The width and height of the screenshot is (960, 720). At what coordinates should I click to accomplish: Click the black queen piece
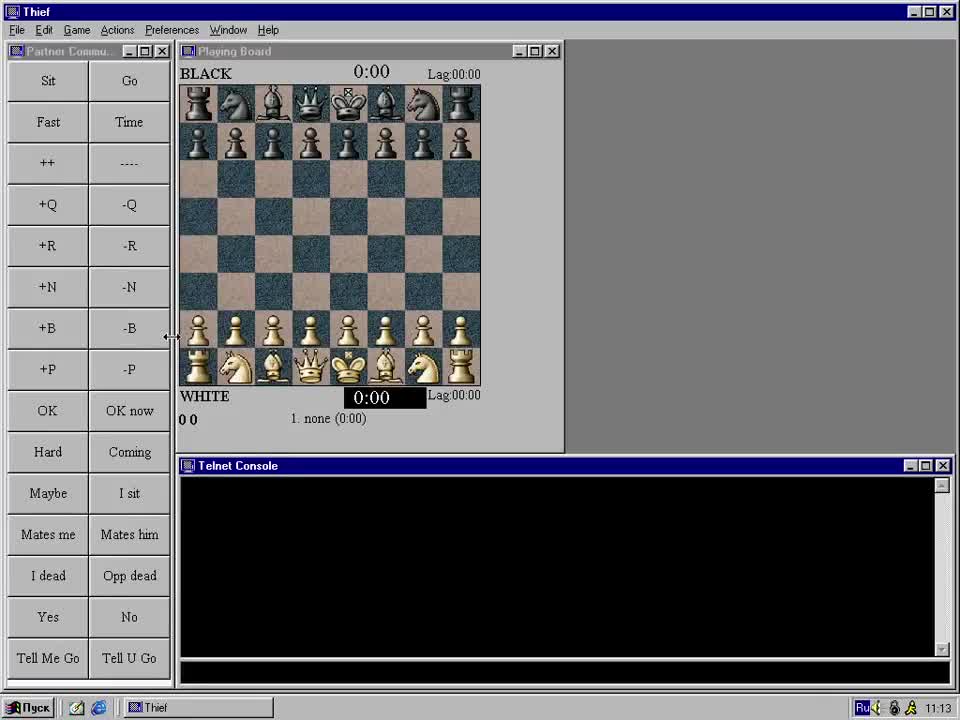coord(310,104)
